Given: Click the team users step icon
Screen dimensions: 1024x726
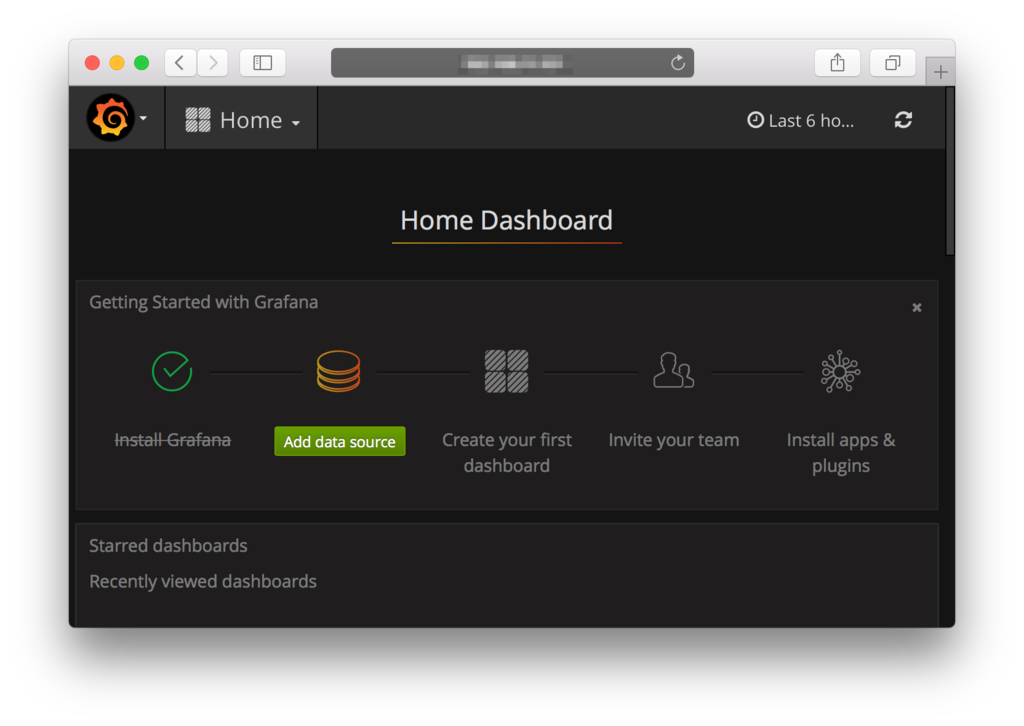Looking at the screenshot, I should tap(673, 370).
